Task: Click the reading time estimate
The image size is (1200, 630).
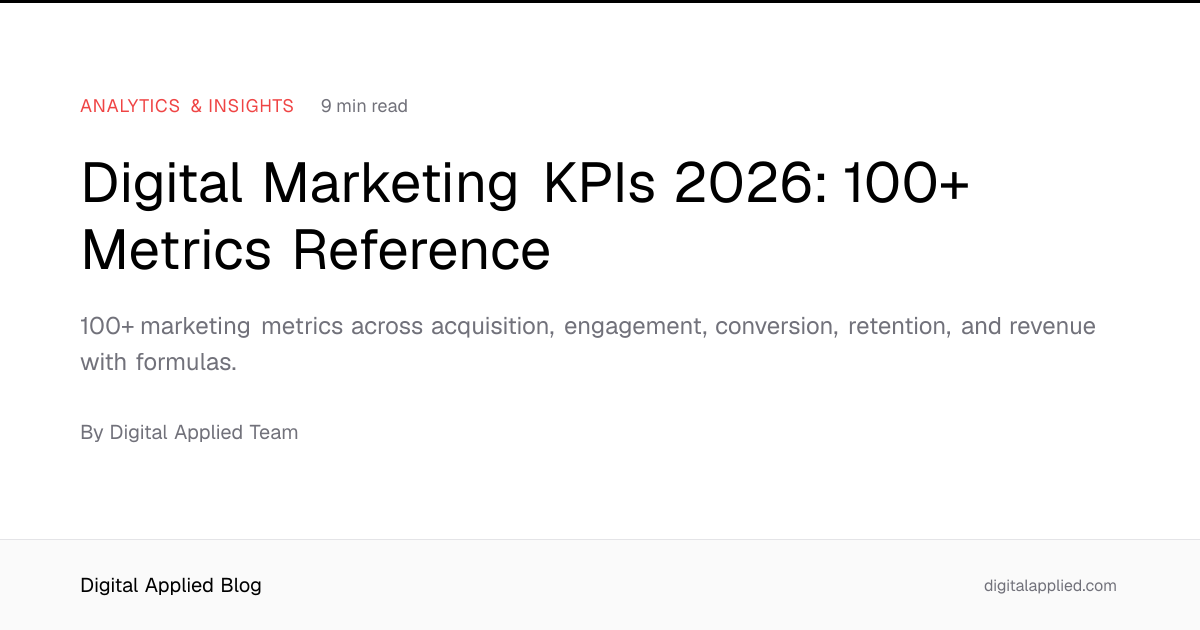Action: (364, 106)
